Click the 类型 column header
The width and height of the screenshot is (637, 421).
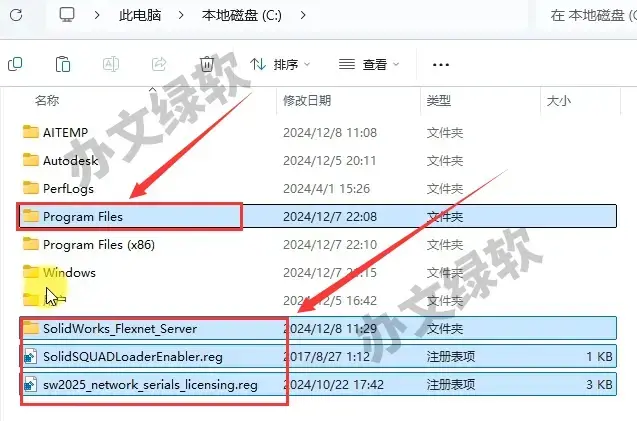tap(439, 101)
